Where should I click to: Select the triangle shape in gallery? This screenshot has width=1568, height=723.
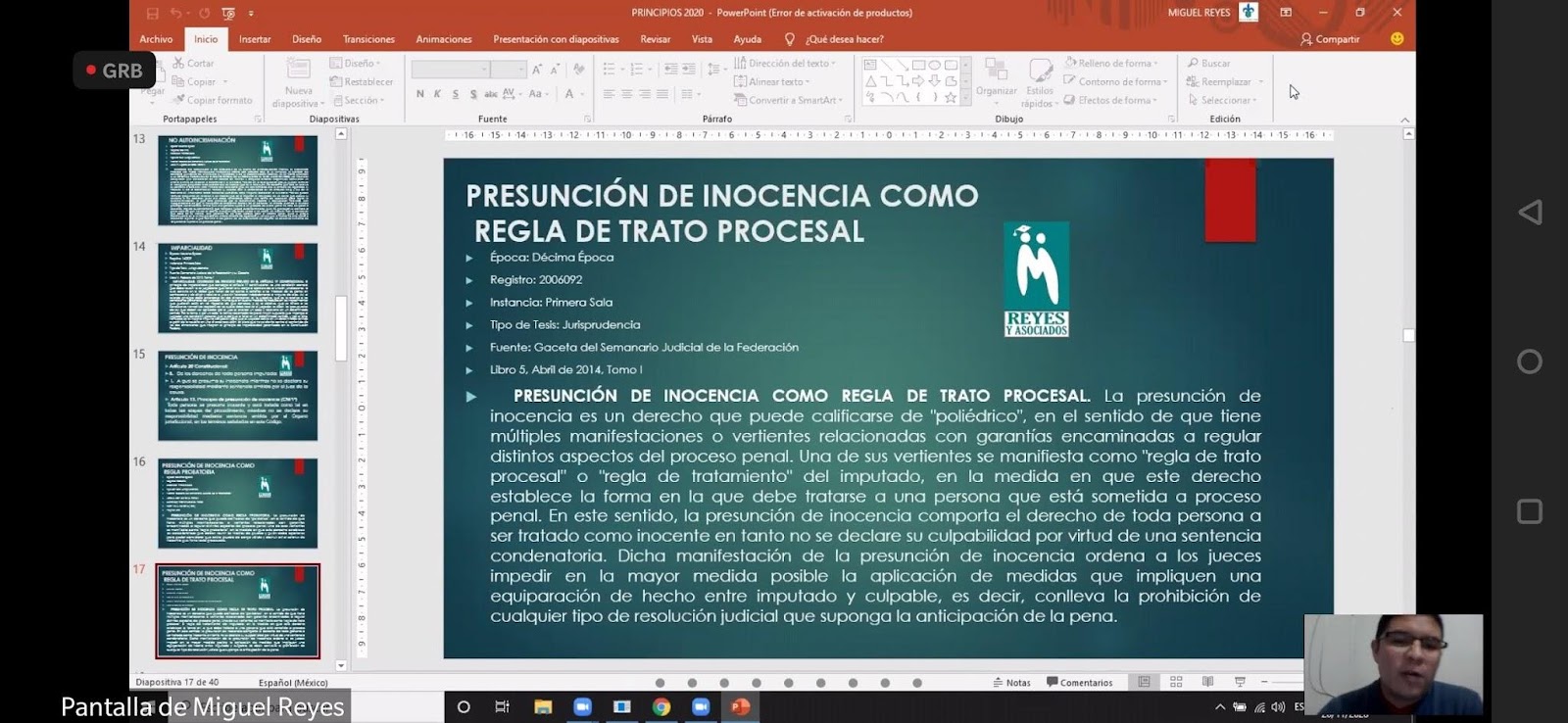tap(870, 81)
